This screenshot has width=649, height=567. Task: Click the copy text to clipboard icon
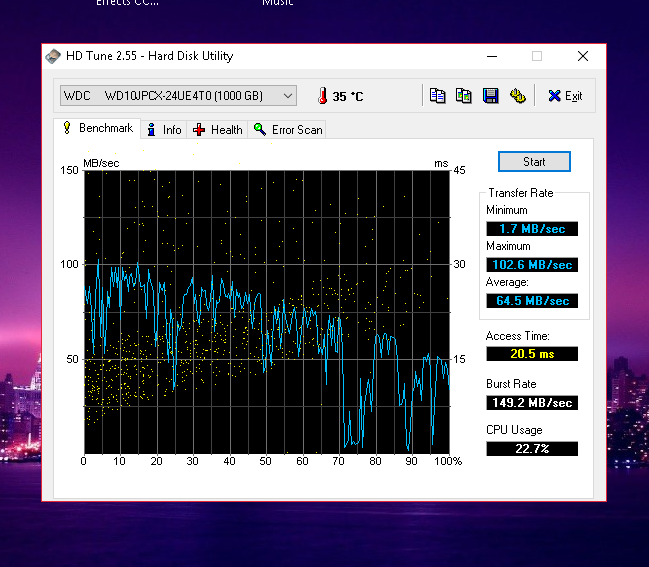point(437,96)
